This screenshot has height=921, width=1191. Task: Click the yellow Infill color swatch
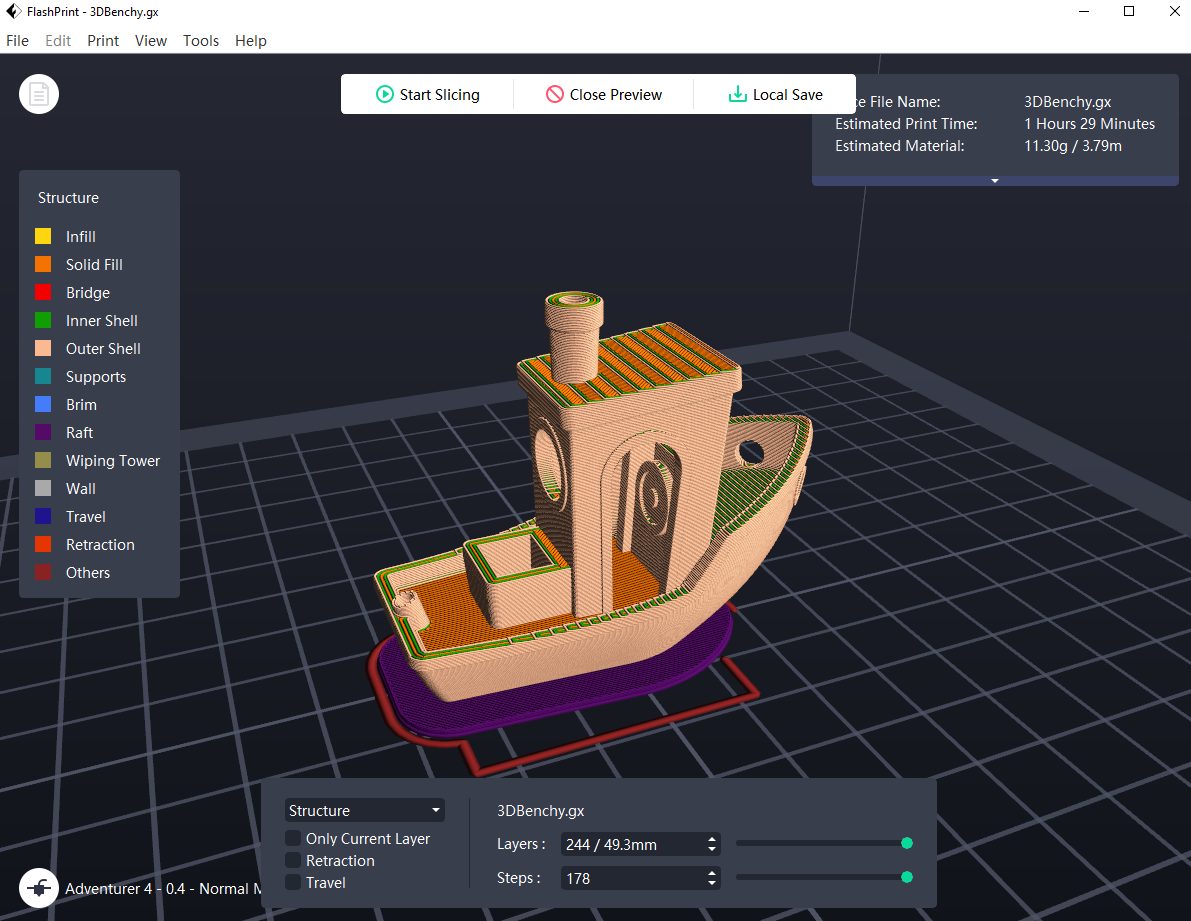click(x=43, y=236)
